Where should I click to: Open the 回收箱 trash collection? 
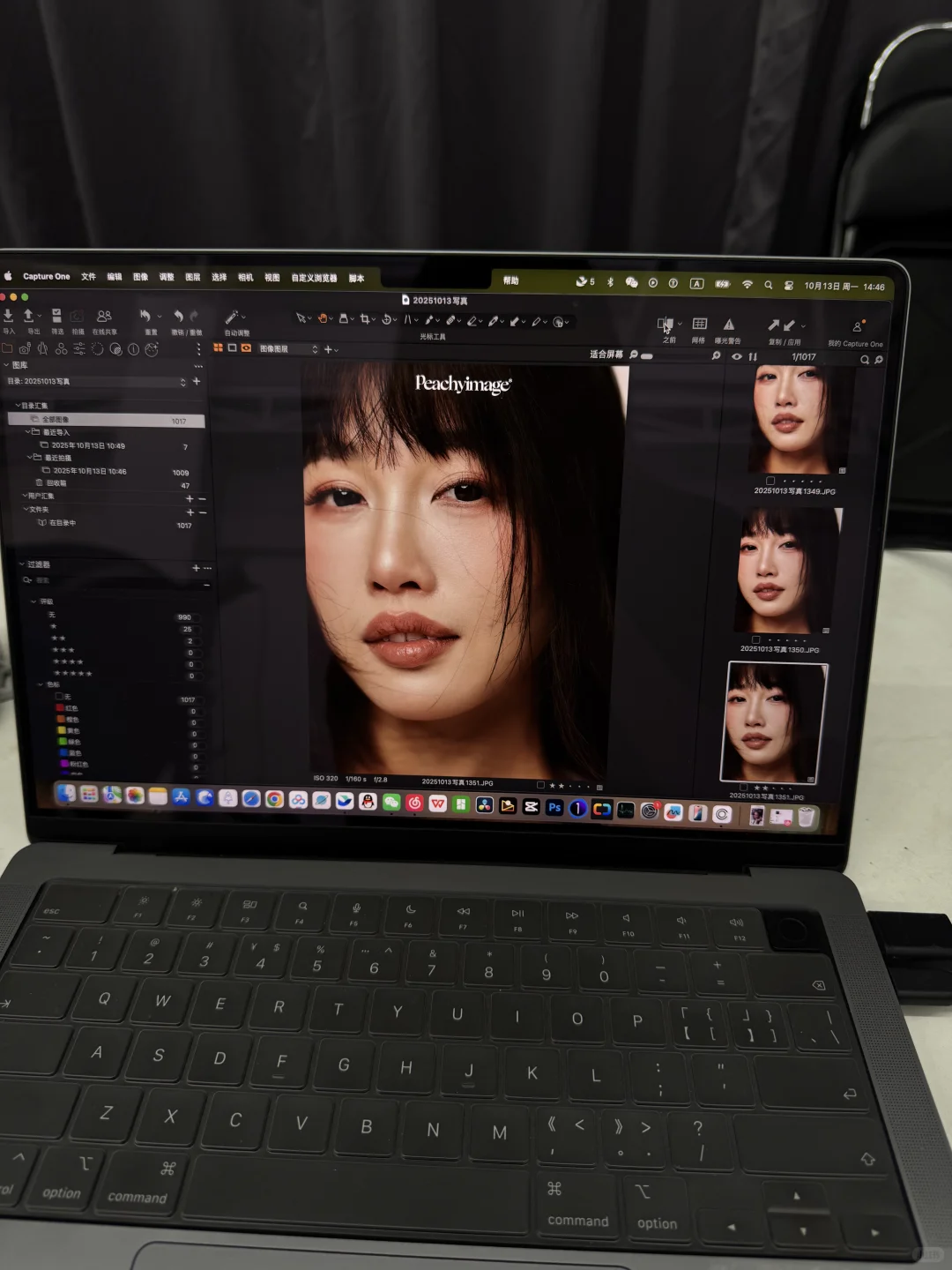pyautogui.click(x=56, y=483)
